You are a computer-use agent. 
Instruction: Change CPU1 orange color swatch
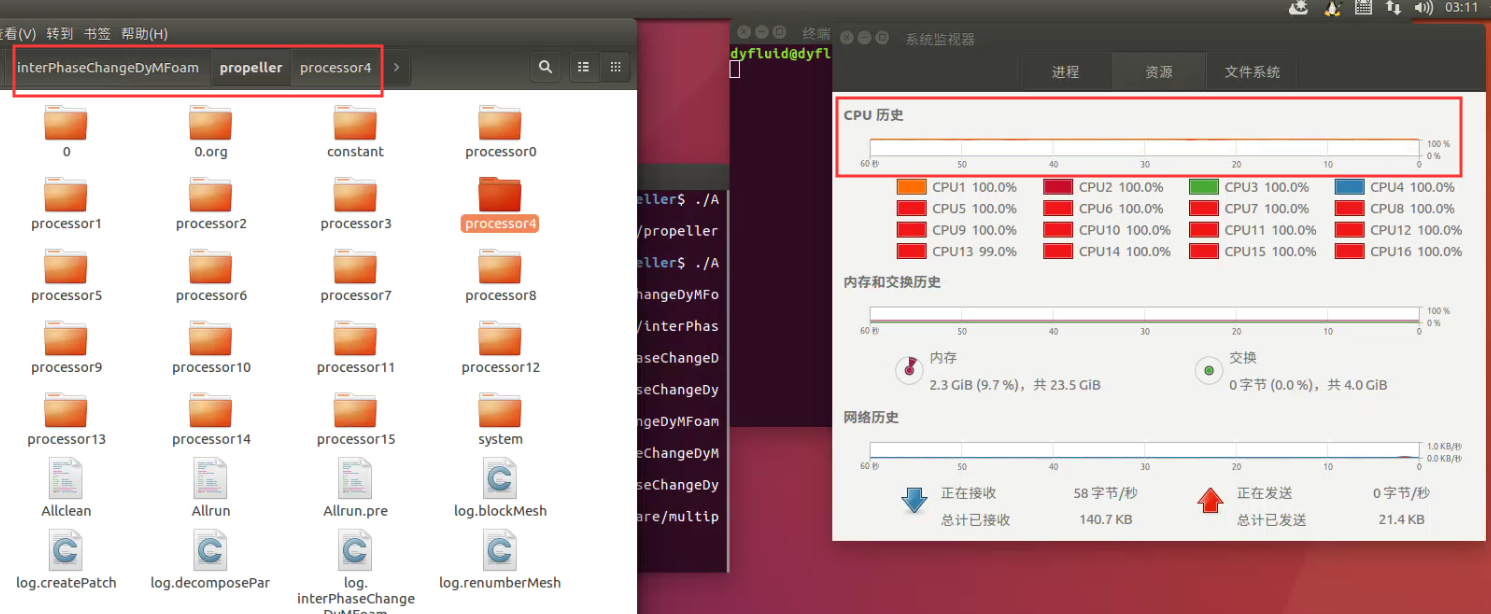click(x=912, y=187)
